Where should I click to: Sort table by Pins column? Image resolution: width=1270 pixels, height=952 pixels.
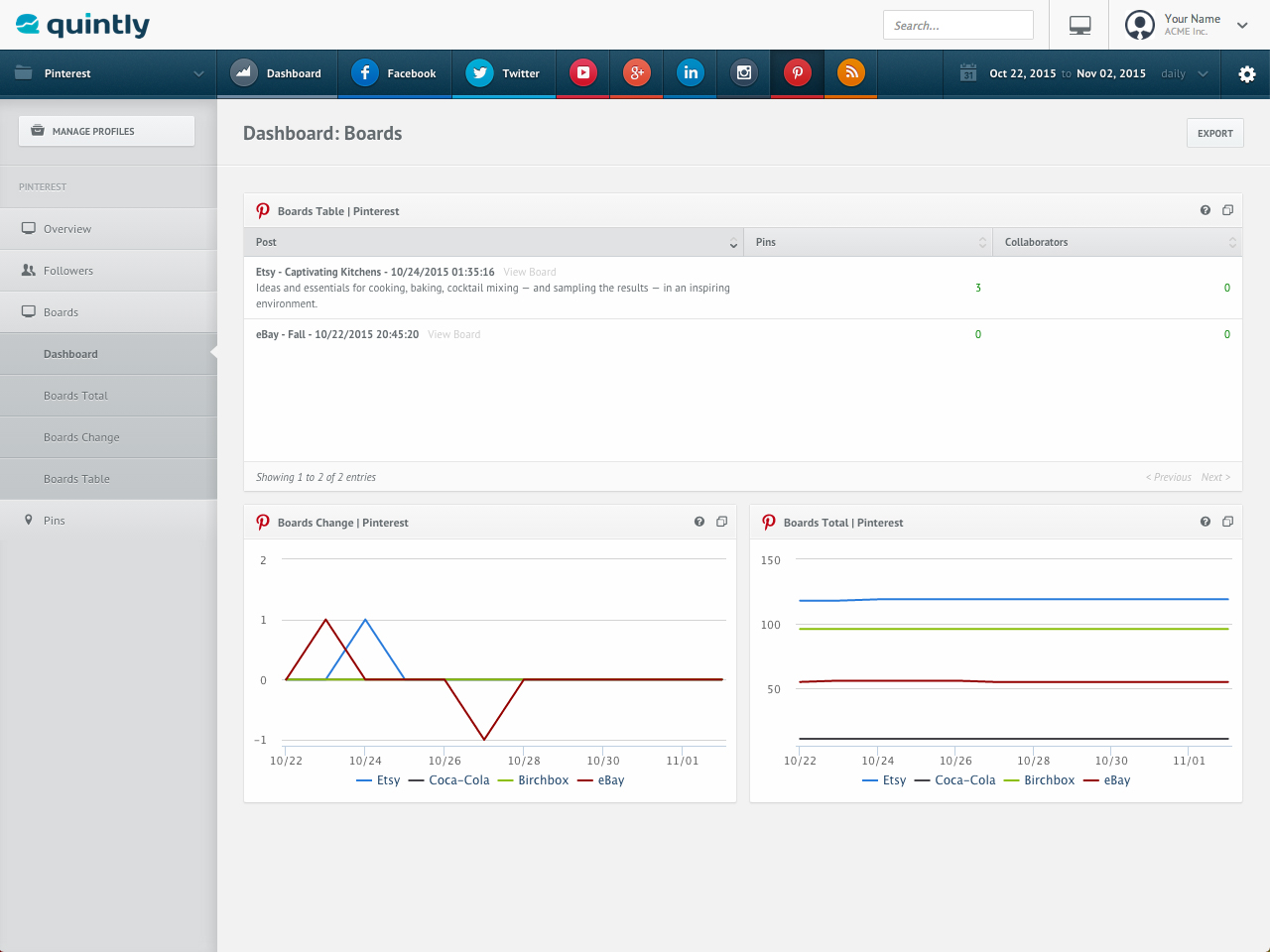coord(868,242)
